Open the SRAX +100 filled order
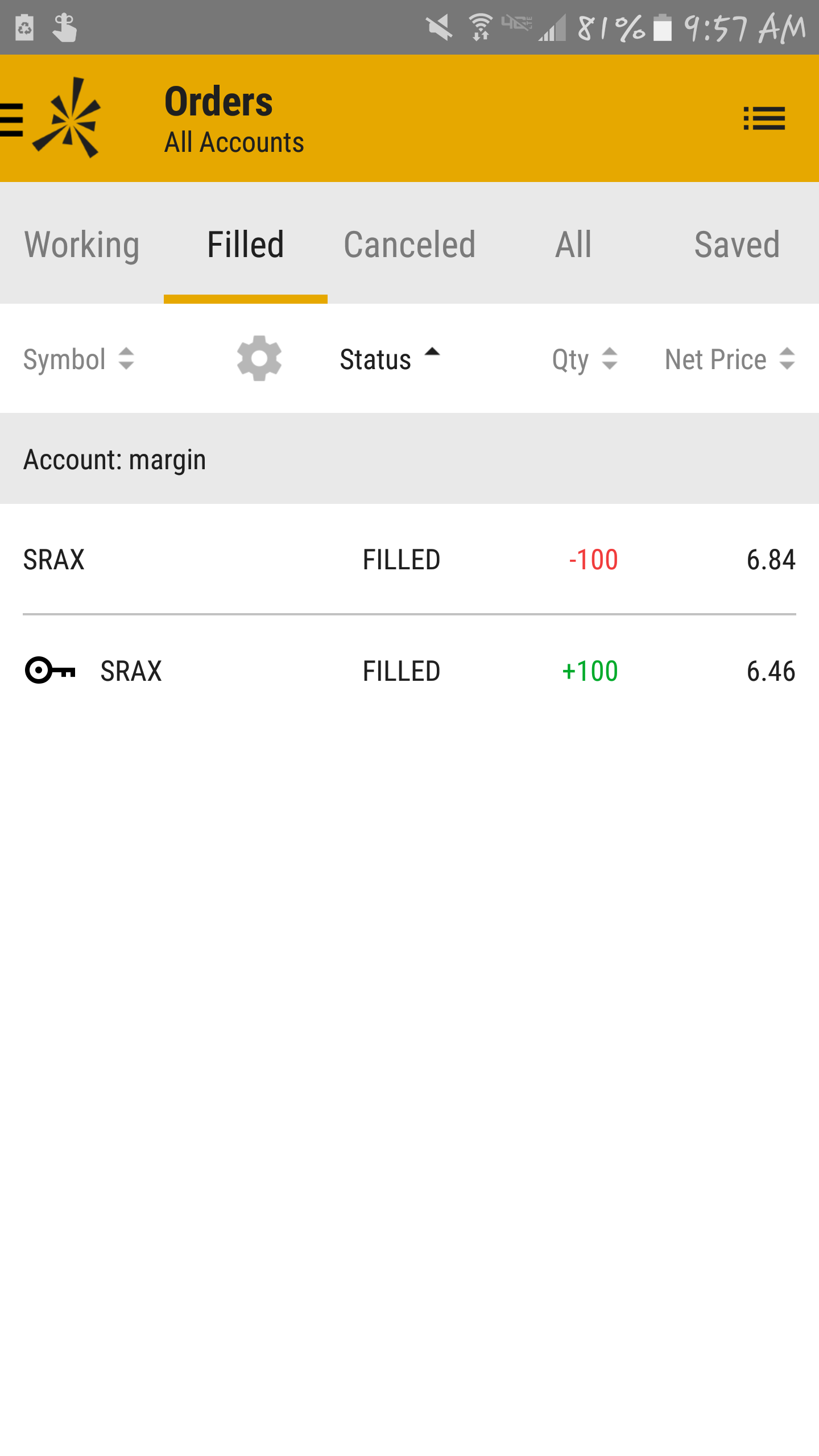 point(409,671)
